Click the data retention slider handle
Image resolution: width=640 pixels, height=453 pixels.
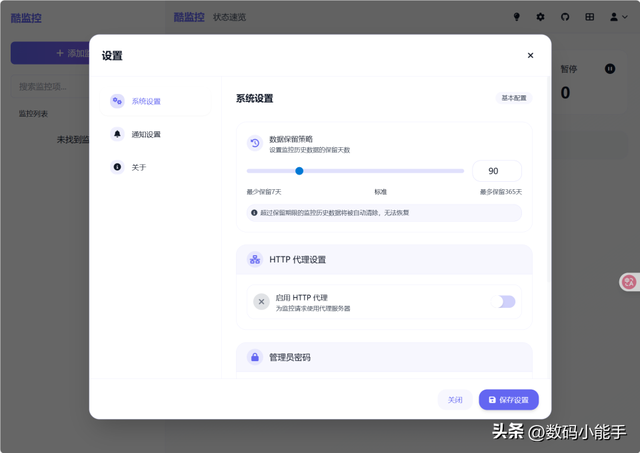(x=299, y=171)
